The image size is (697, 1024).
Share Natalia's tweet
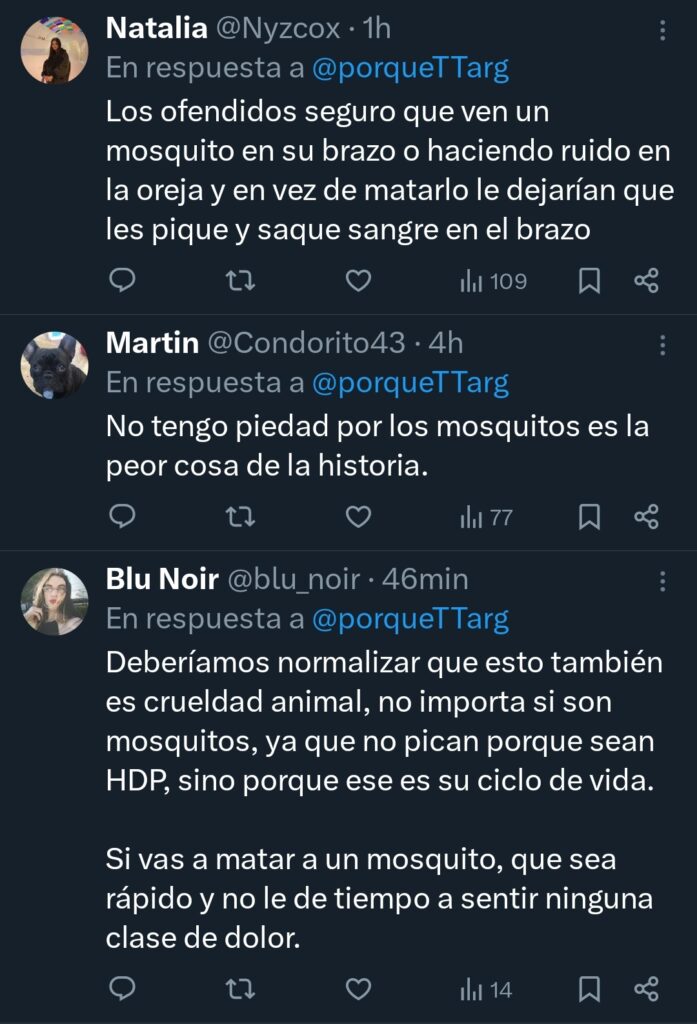(647, 281)
